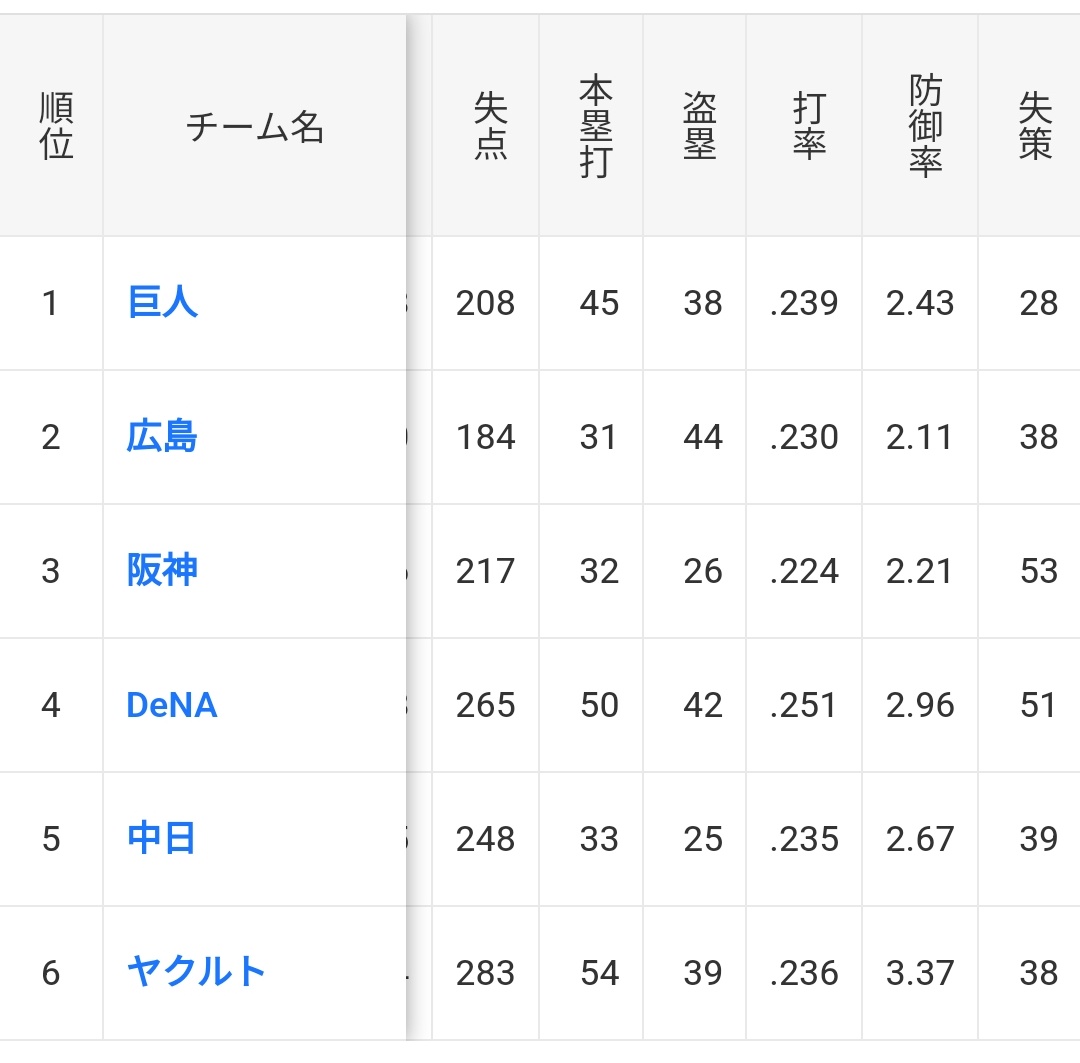Open the 広島 team link
This screenshot has height=1063, width=1080.
(x=162, y=436)
